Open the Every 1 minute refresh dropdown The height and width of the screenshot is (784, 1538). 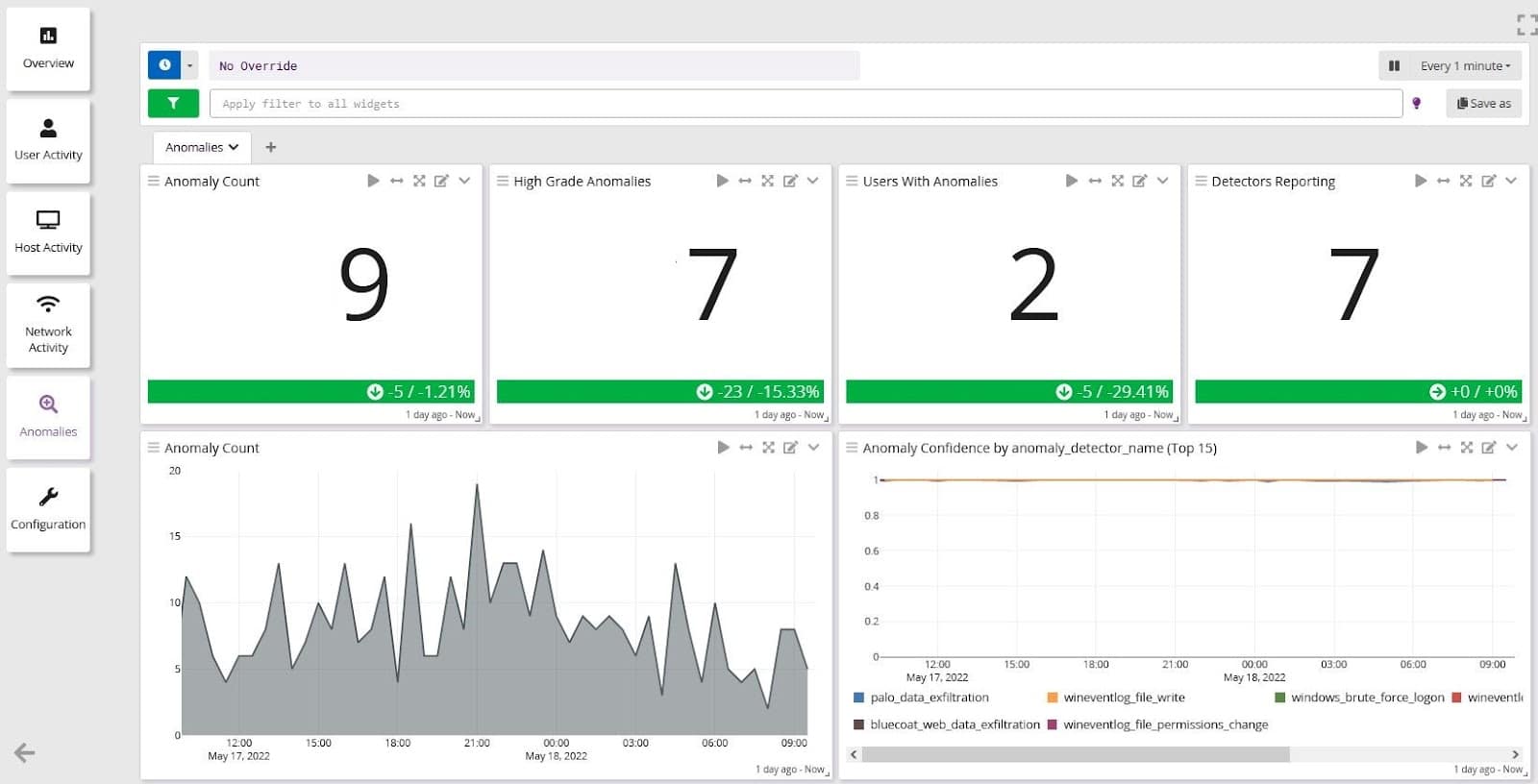tap(1465, 65)
